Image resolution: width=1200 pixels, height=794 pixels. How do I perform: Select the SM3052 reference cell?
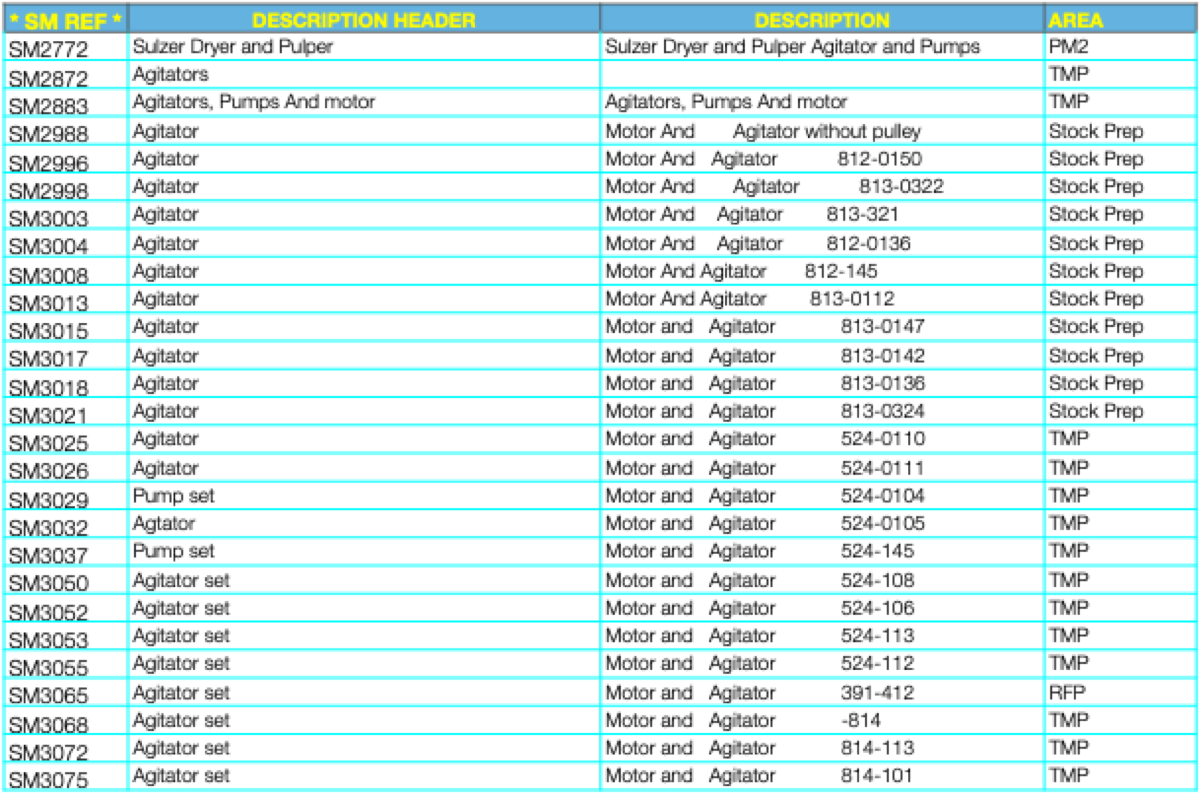click(x=66, y=610)
